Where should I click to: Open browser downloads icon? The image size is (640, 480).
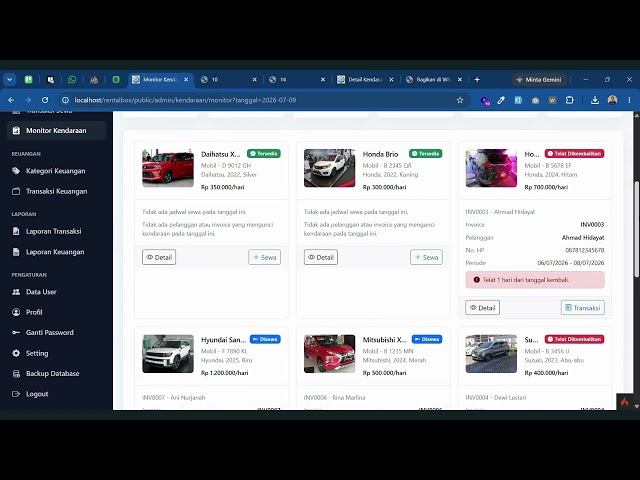coord(595,100)
